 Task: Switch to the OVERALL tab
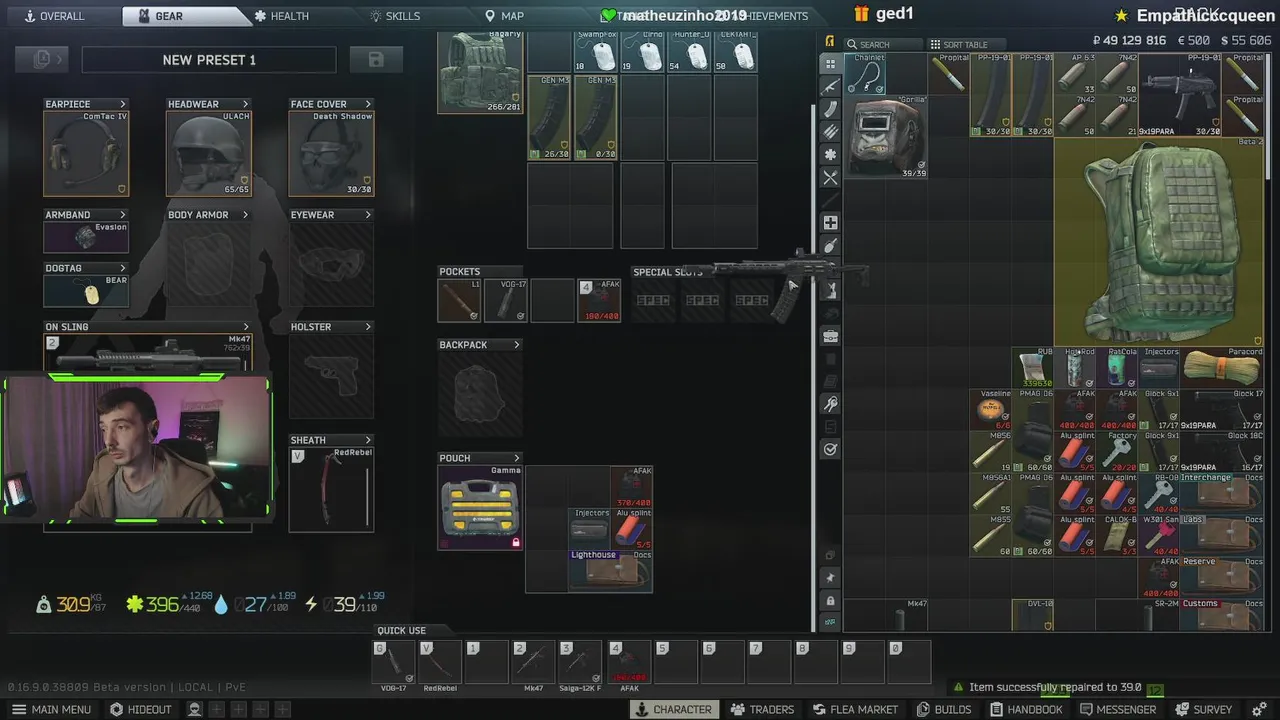(x=54, y=16)
